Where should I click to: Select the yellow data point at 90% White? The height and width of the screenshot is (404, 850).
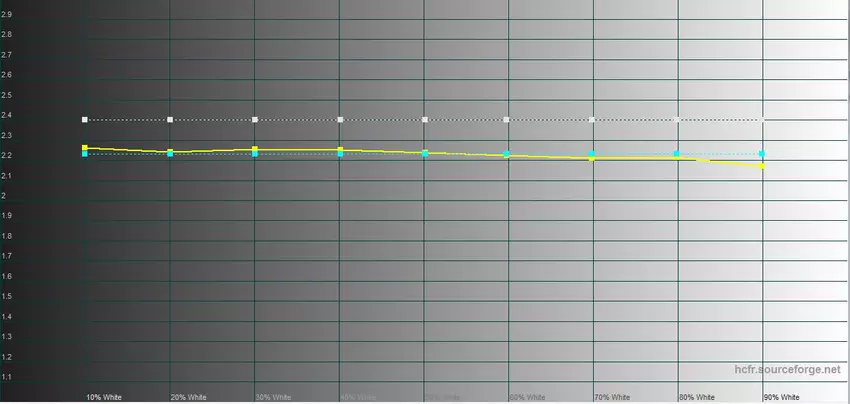click(762, 166)
